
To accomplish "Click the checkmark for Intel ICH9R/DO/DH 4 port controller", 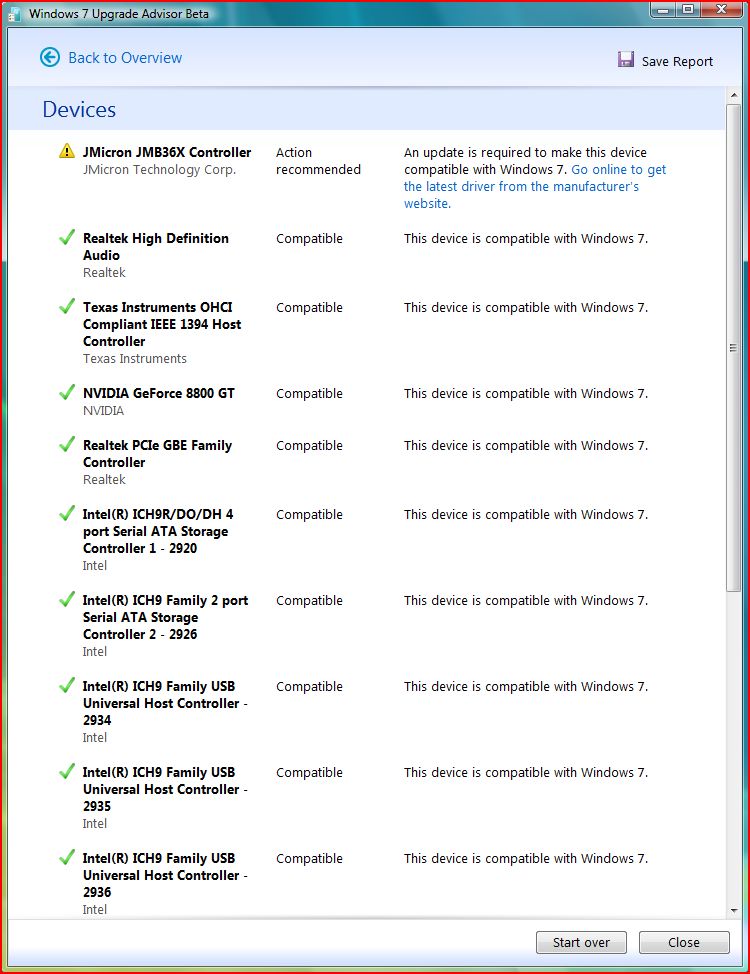I will click(x=66, y=513).
